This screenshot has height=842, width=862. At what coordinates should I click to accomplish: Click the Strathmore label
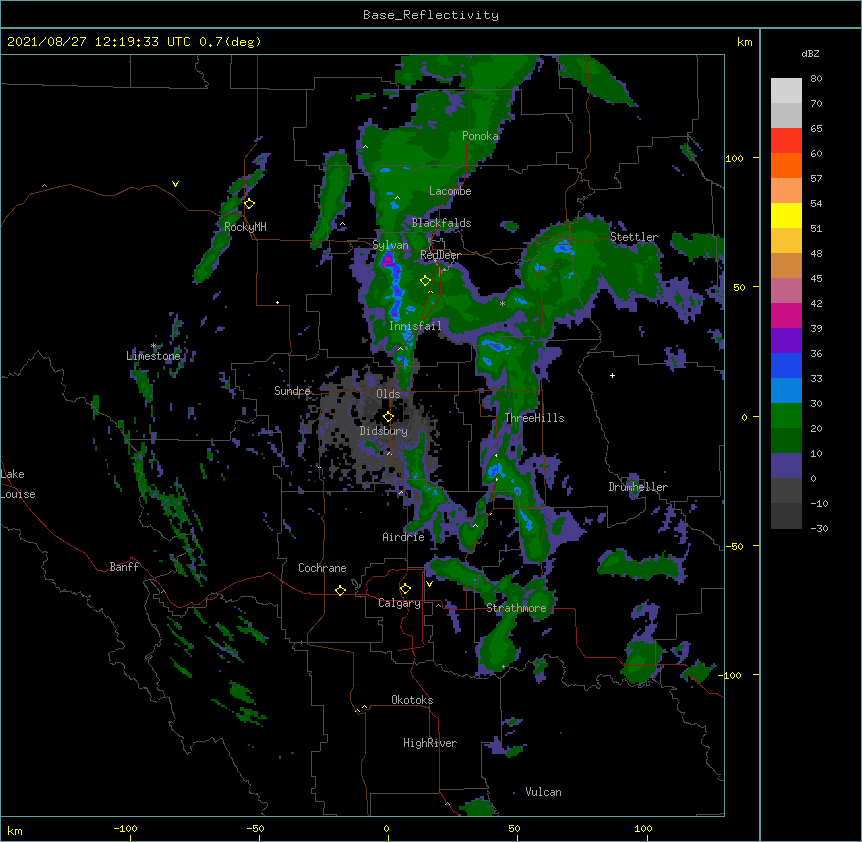click(x=516, y=608)
